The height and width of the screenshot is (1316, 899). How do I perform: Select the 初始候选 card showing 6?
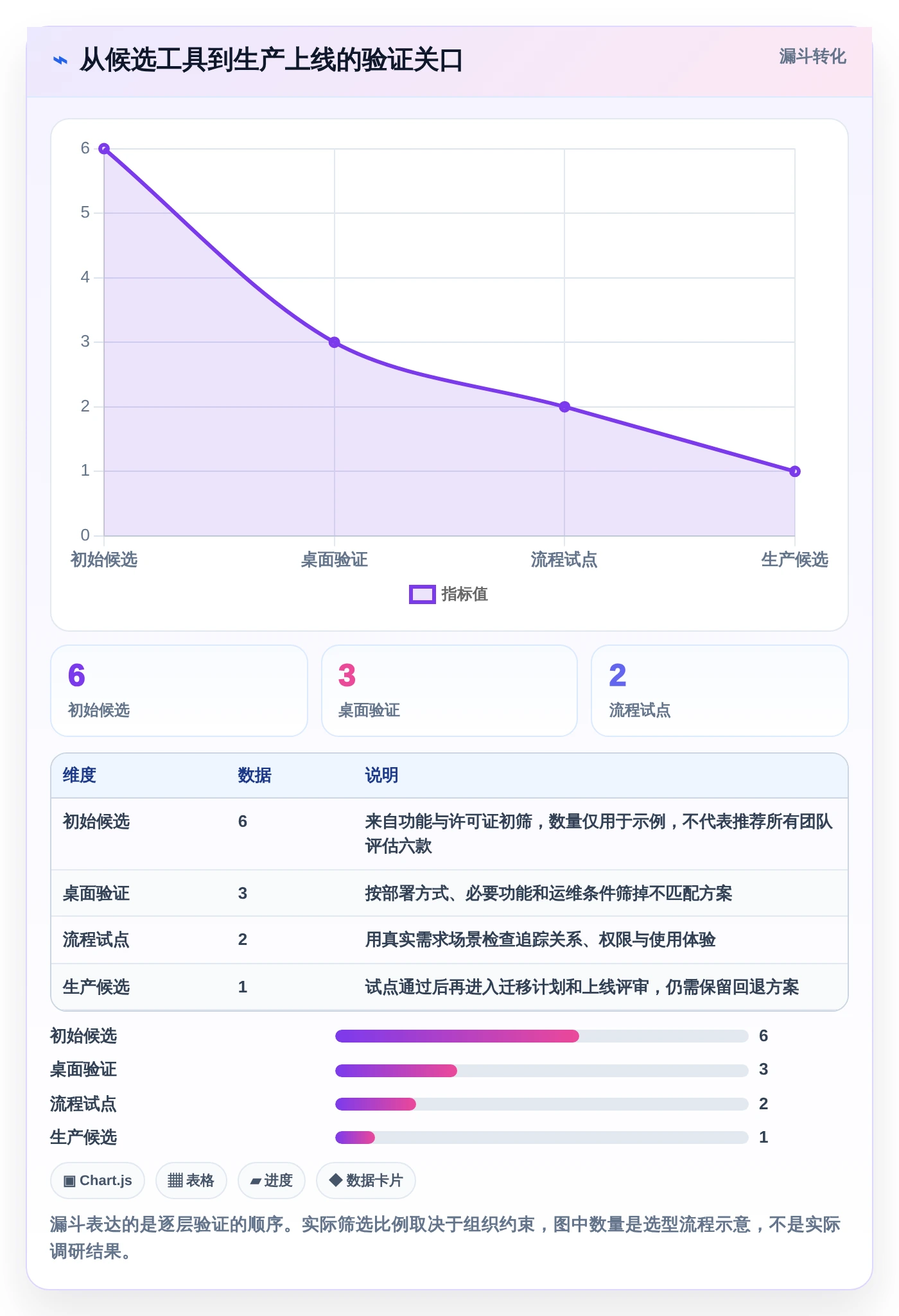(179, 691)
